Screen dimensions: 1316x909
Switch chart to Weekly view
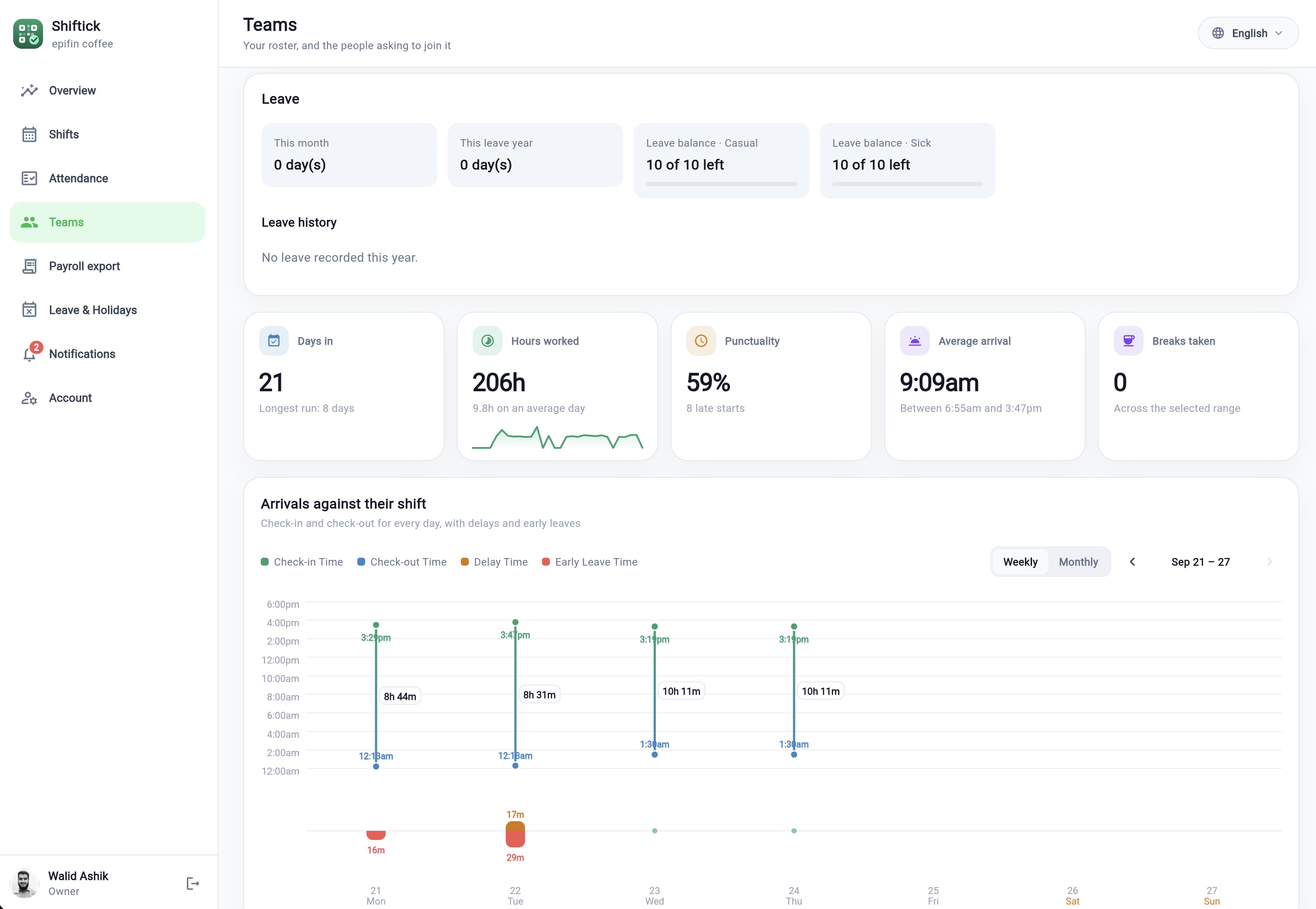pyautogui.click(x=1020, y=562)
